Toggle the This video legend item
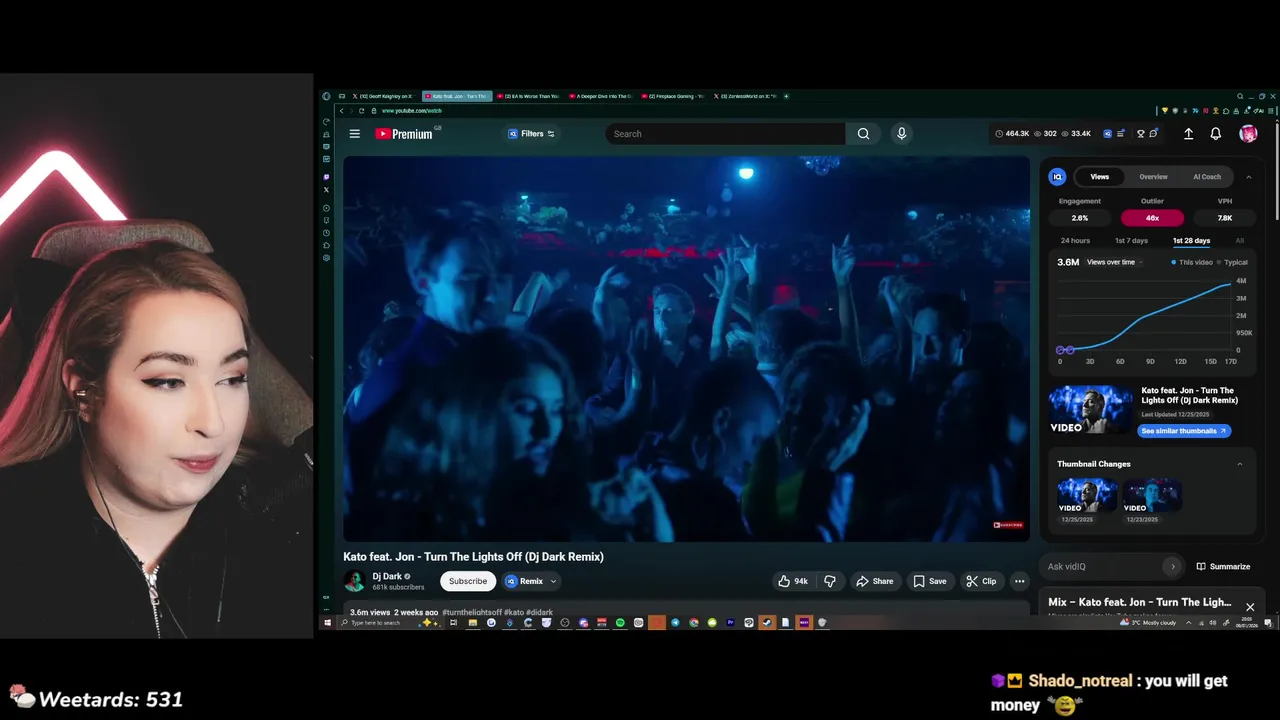The width and height of the screenshot is (1280, 720). [1192, 262]
